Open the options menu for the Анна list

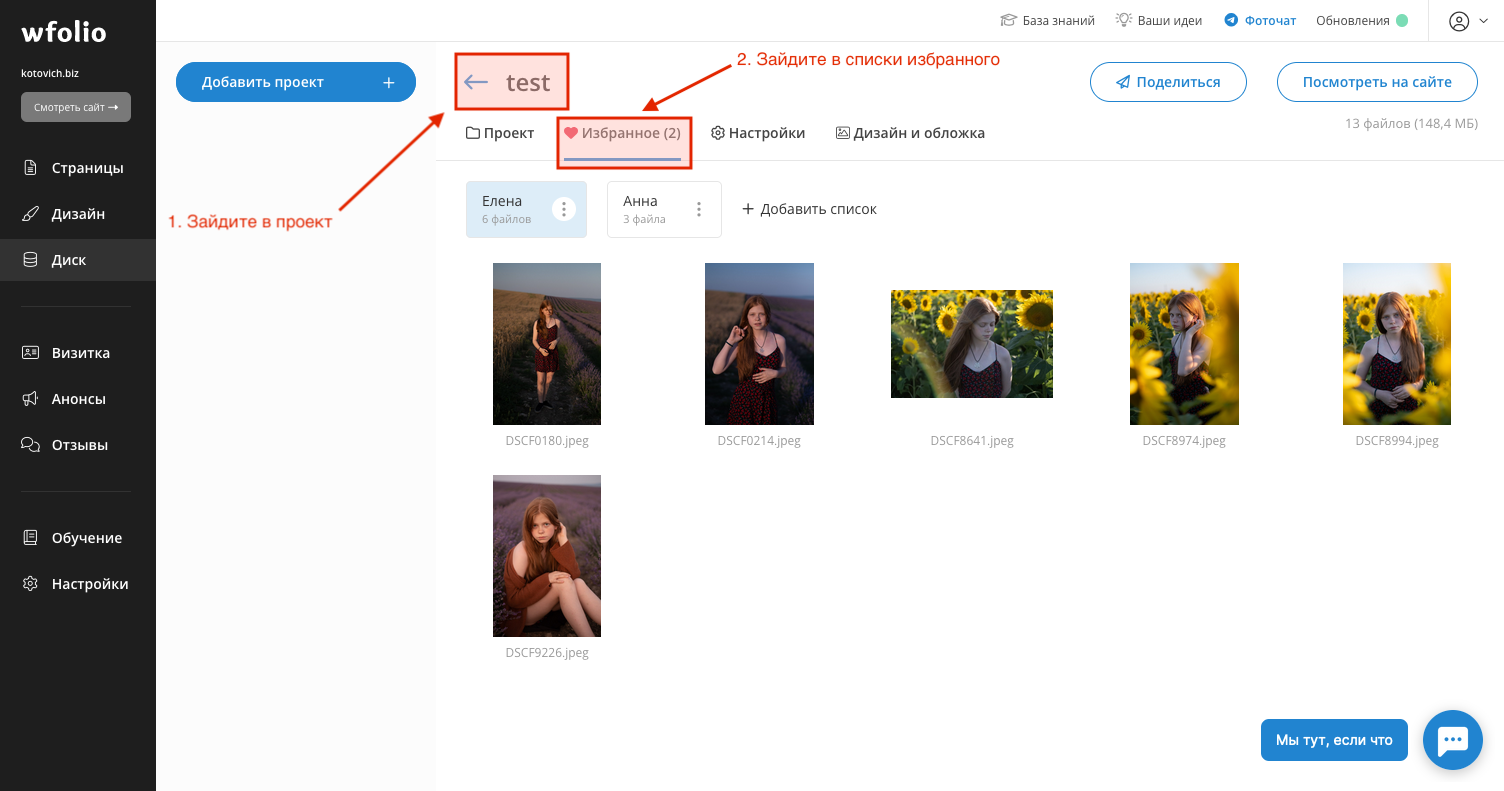click(699, 209)
